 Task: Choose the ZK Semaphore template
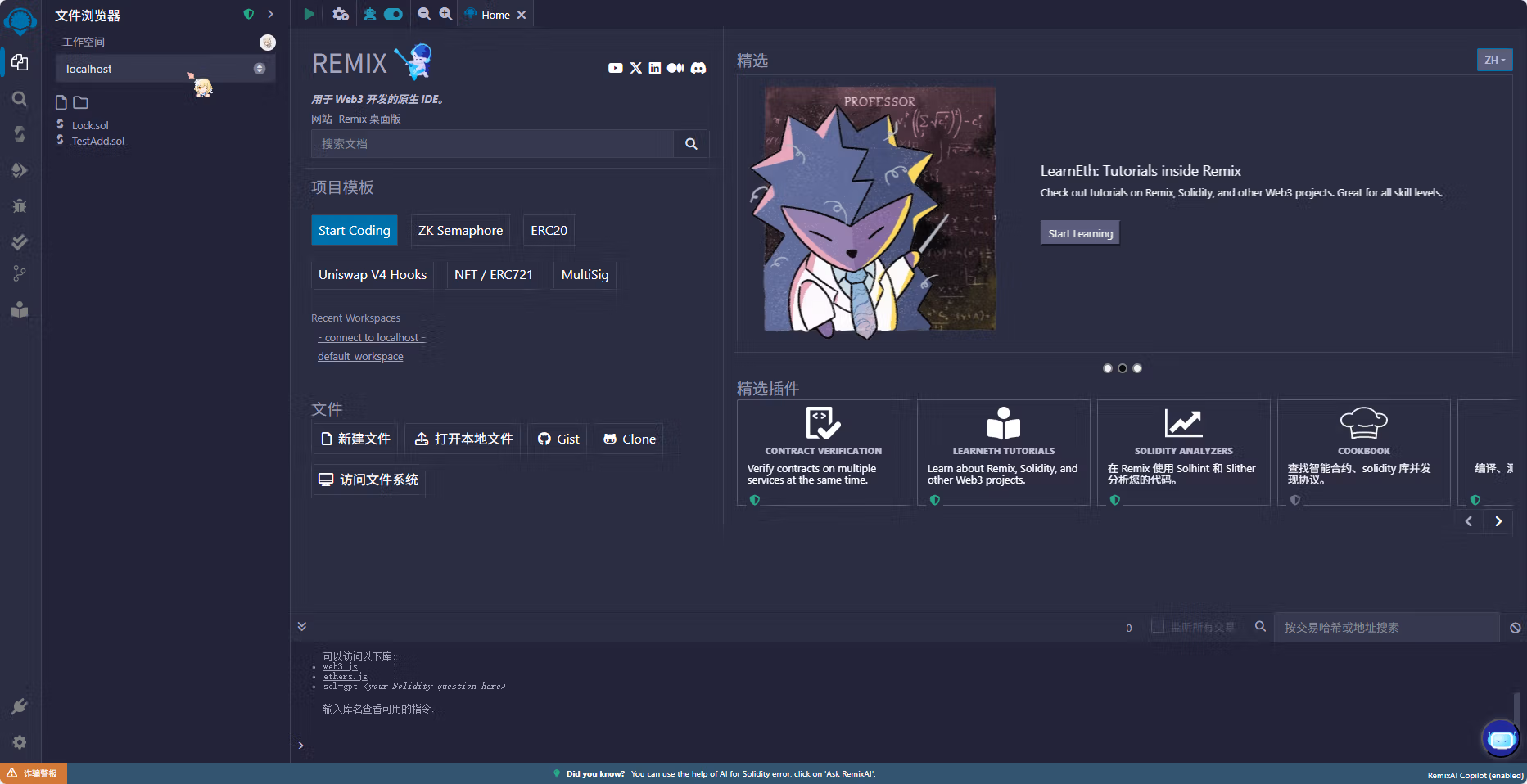(x=460, y=230)
